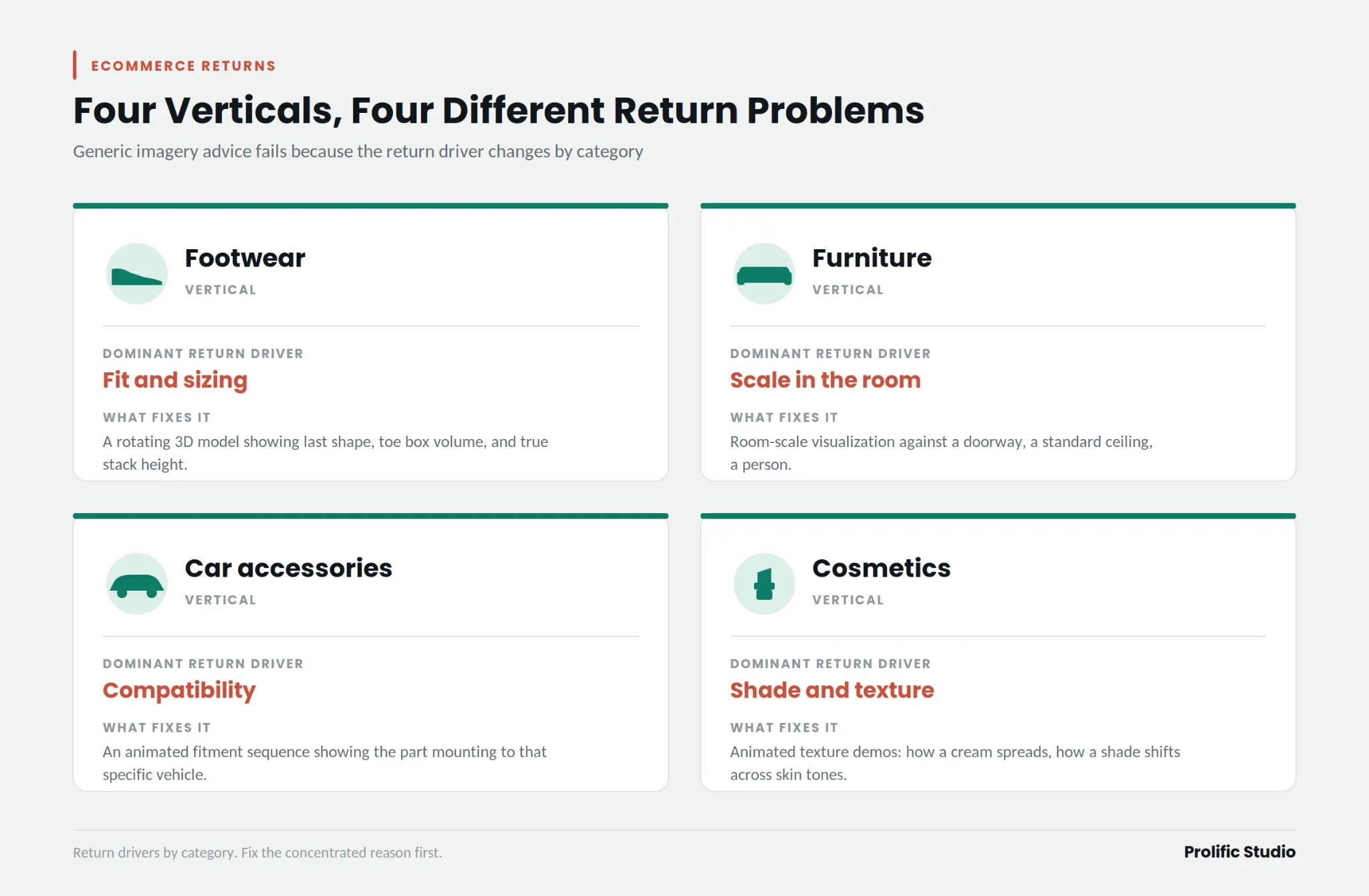This screenshot has height=896, width=1369.
Task: Click the Room-scale visualization description text
Action: 941,453
